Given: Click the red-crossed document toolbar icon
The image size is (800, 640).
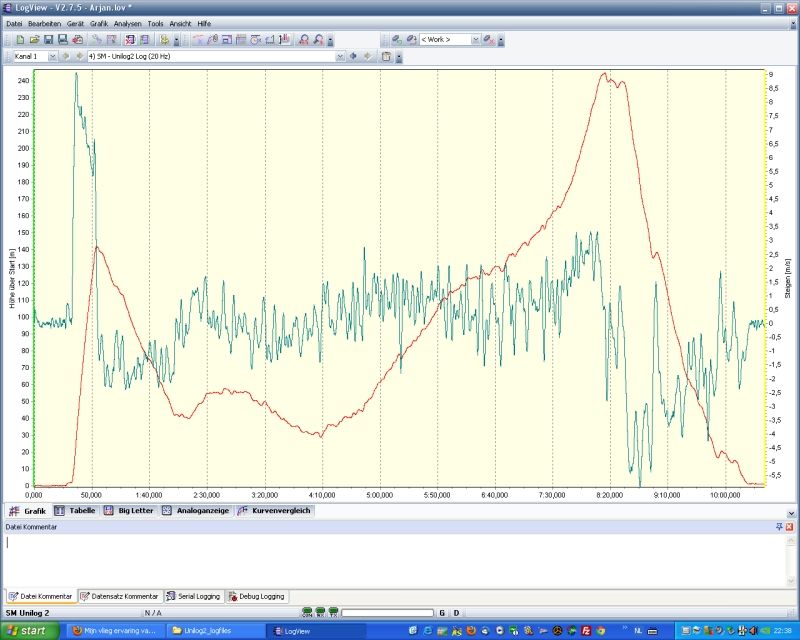Looking at the screenshot, I should [130, 40].
